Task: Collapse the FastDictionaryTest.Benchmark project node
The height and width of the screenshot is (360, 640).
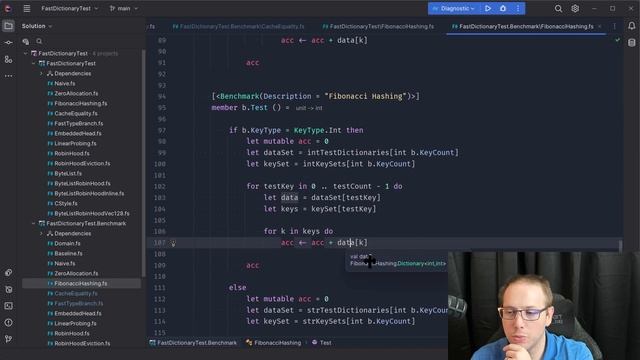Action: [x=33, y=223]
